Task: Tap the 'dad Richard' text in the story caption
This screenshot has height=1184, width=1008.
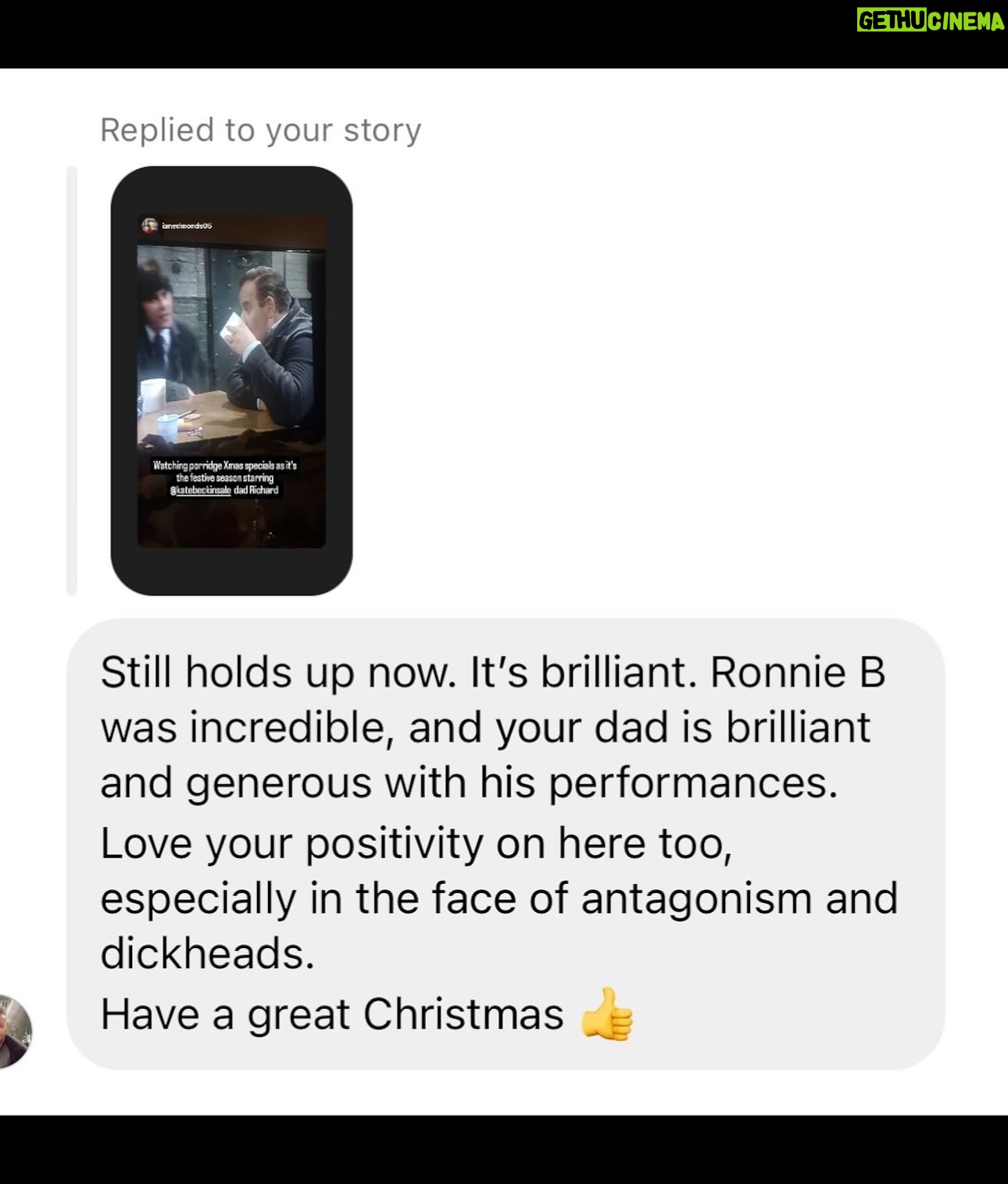Action: click(256, 490)
